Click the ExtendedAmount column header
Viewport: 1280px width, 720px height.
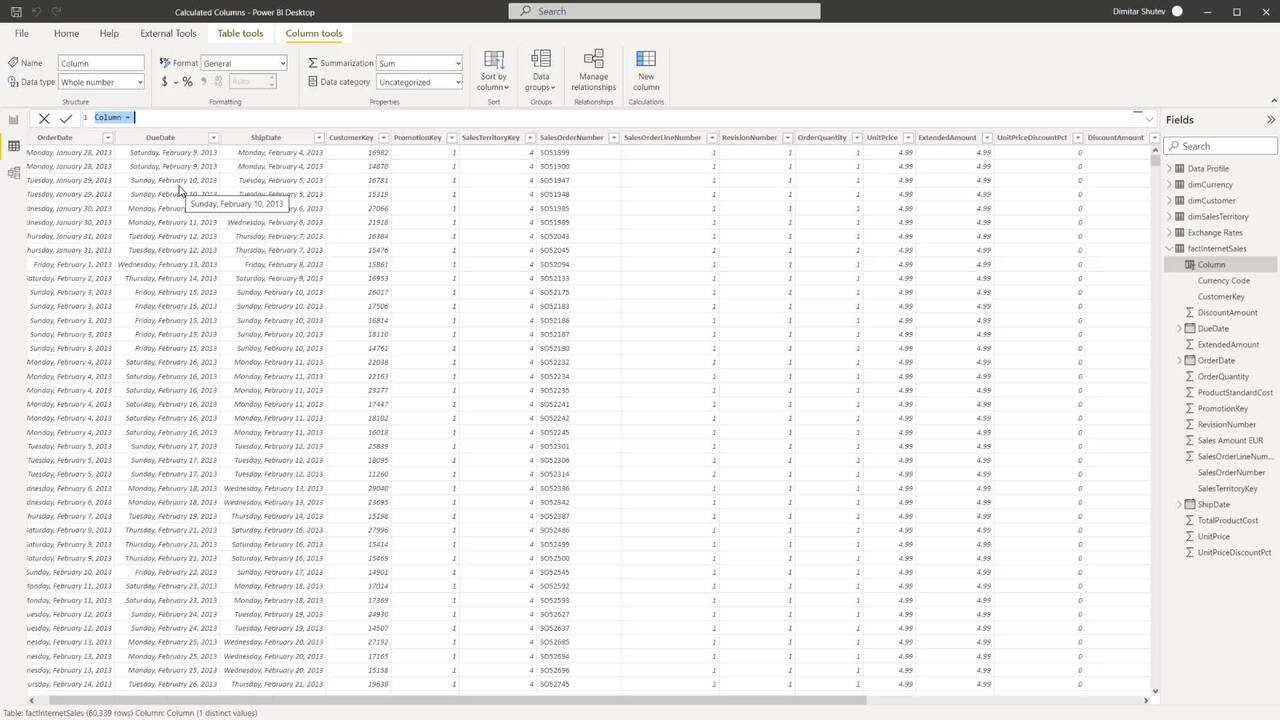coord(946,137)
